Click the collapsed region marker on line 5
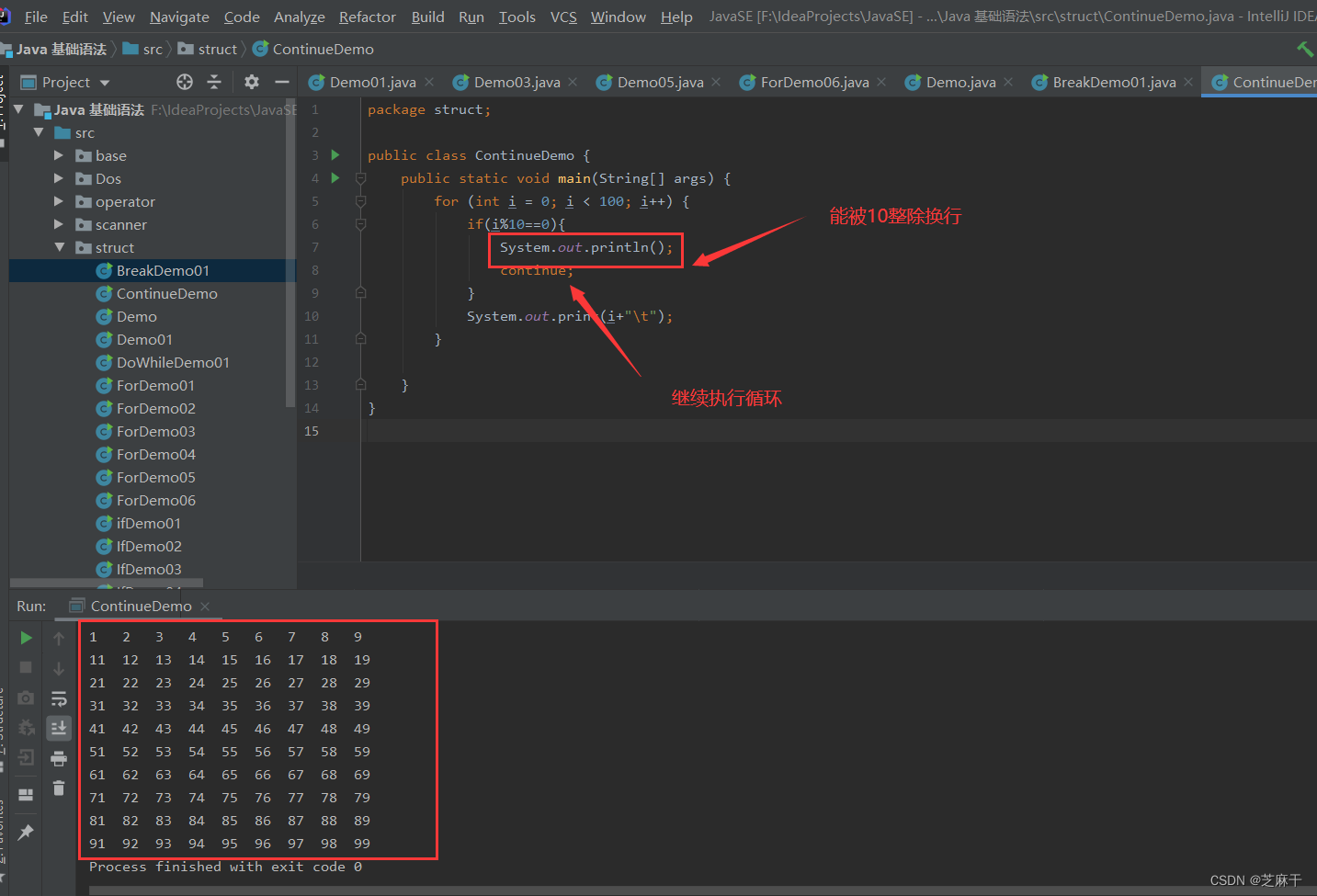This screenshot has width=1317, height=896. (x=360, y=200)
